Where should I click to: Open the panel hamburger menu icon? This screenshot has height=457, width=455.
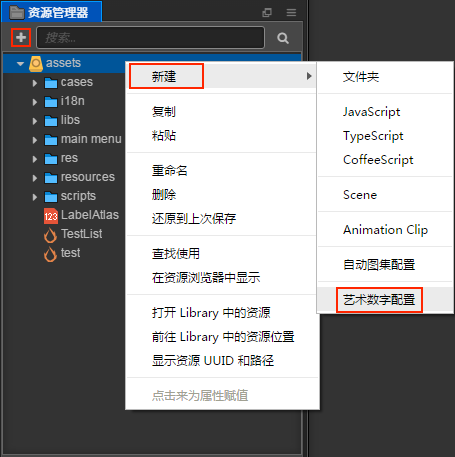pos(291,13)
